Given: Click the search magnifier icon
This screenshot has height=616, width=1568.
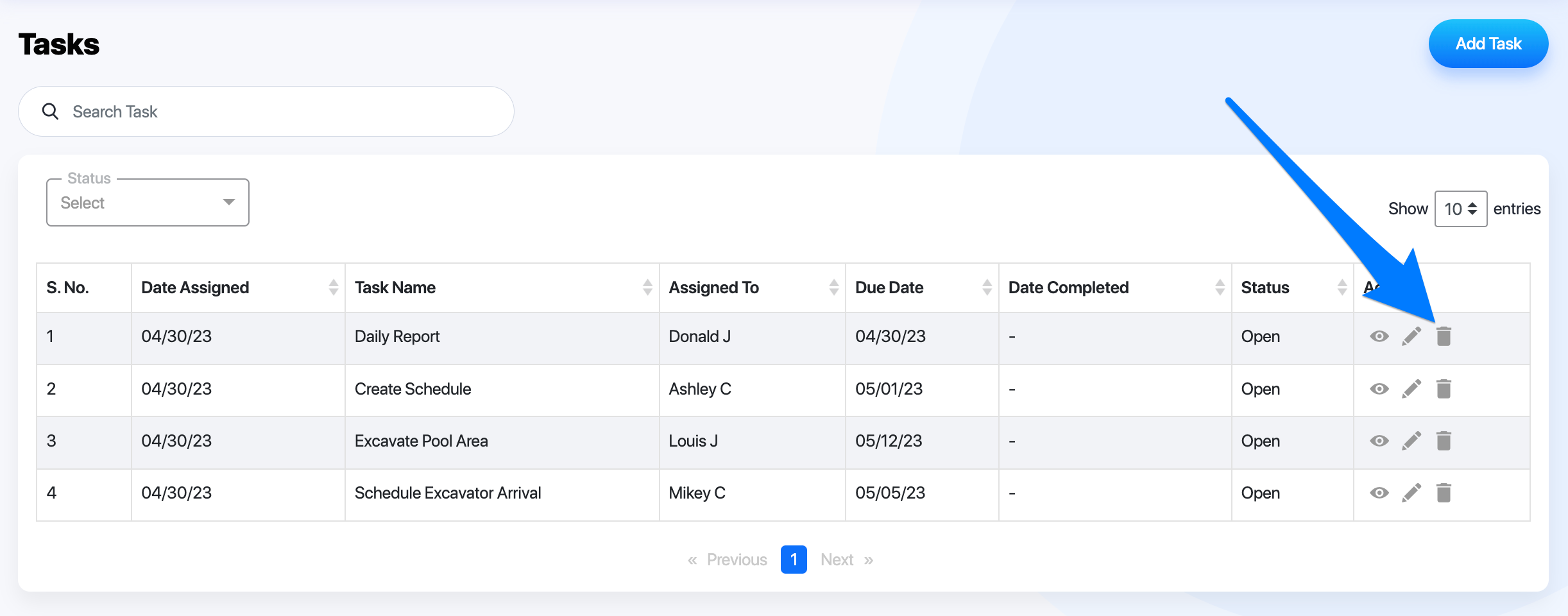Looking at the screenshot, I should pyautogui.click(x=50, y=112).
